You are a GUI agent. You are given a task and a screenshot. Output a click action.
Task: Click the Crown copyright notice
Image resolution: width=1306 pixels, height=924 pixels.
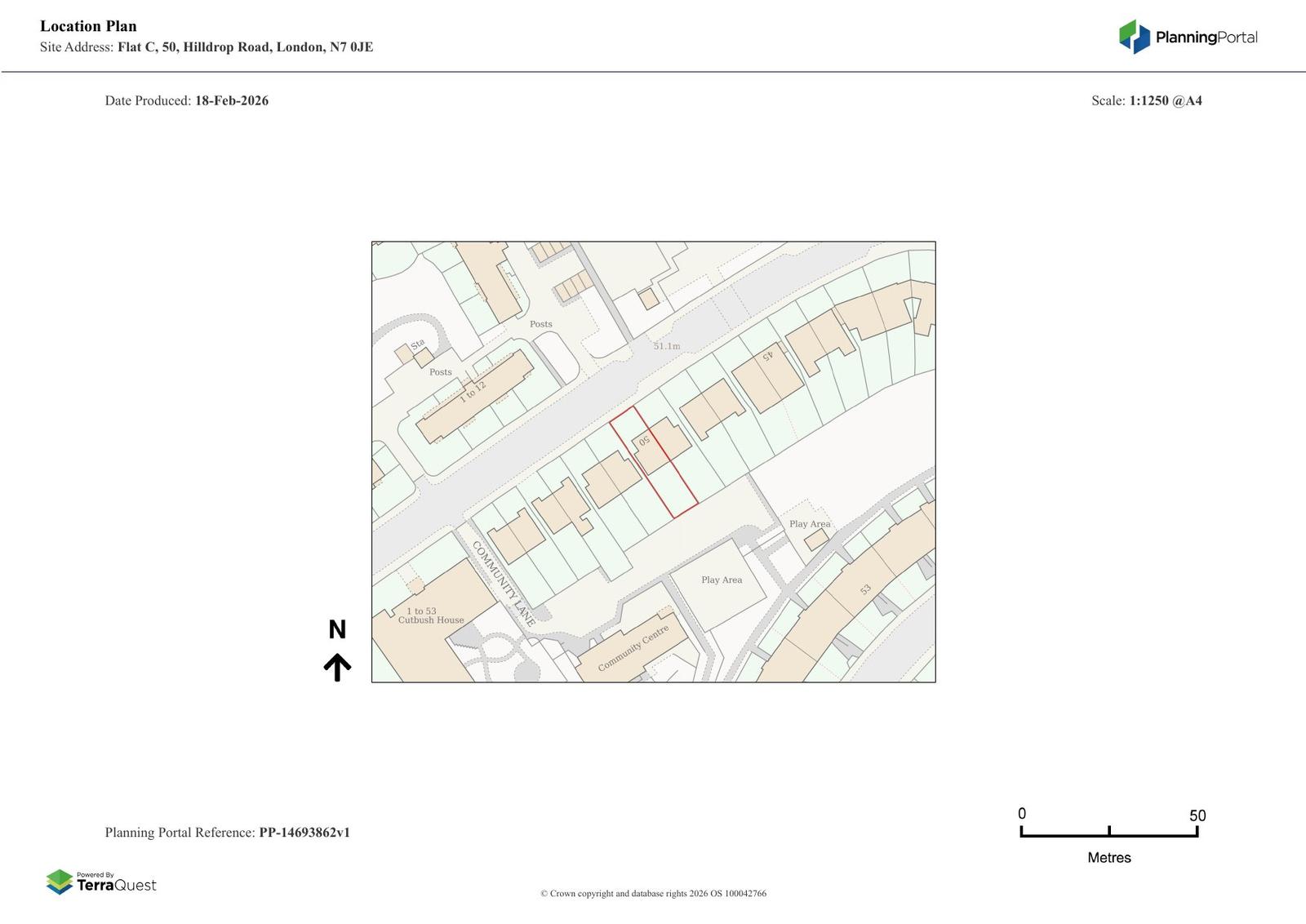[x=653, y=893]
